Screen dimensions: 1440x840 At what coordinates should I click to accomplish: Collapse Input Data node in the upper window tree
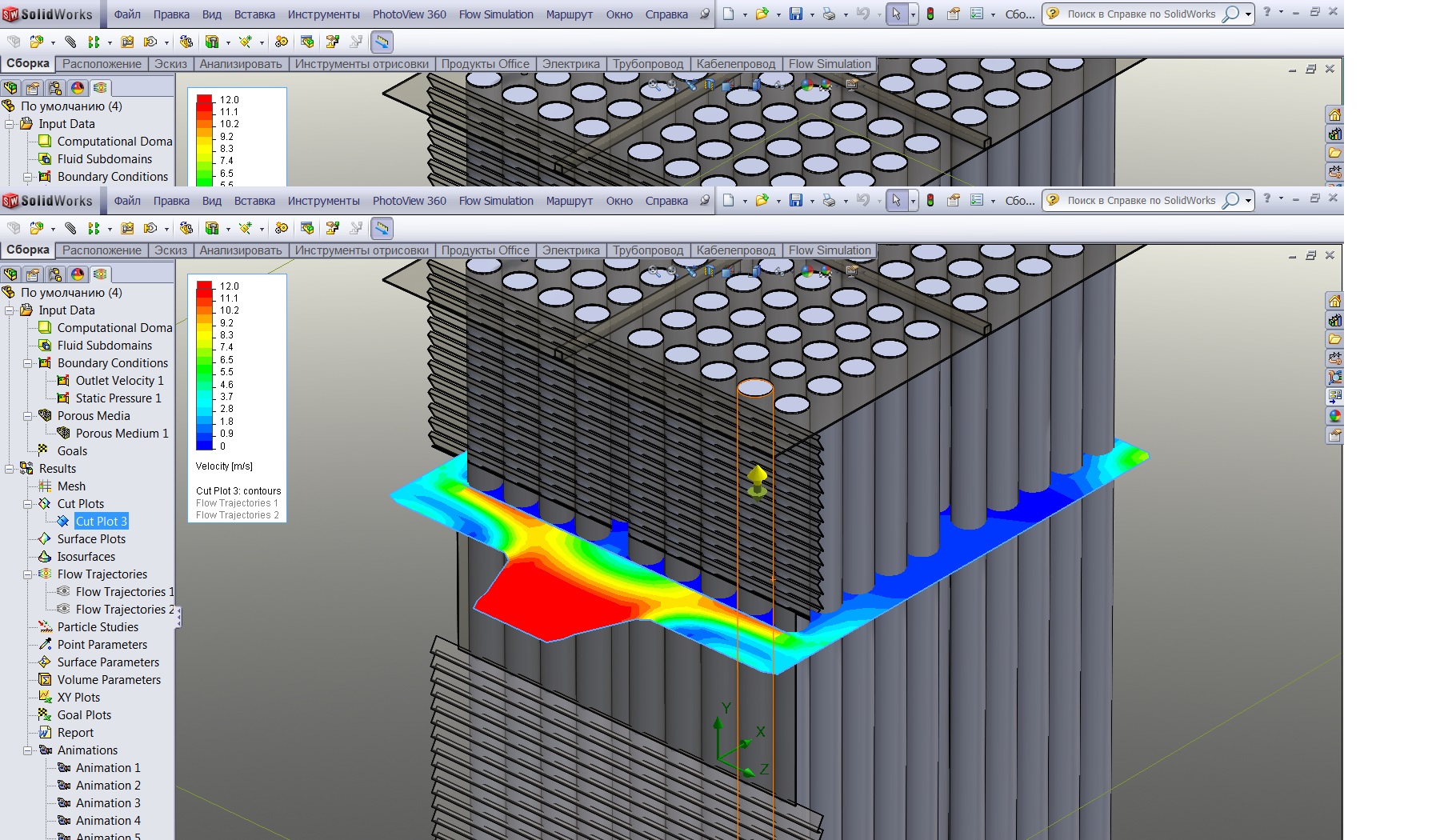pyautogui.click(x=10, y=124)
